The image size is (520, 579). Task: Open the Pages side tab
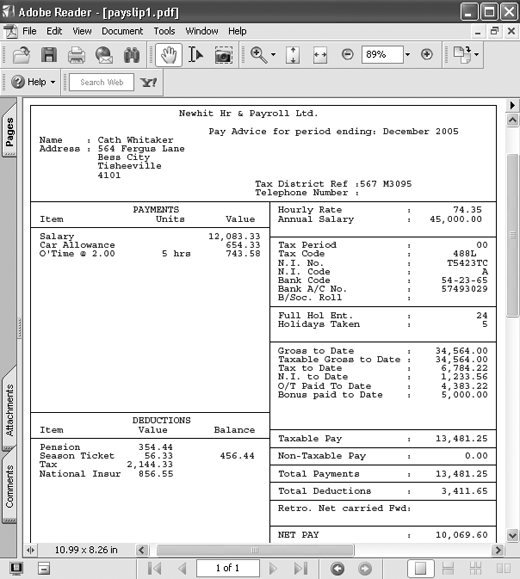(x=9, y=131)
